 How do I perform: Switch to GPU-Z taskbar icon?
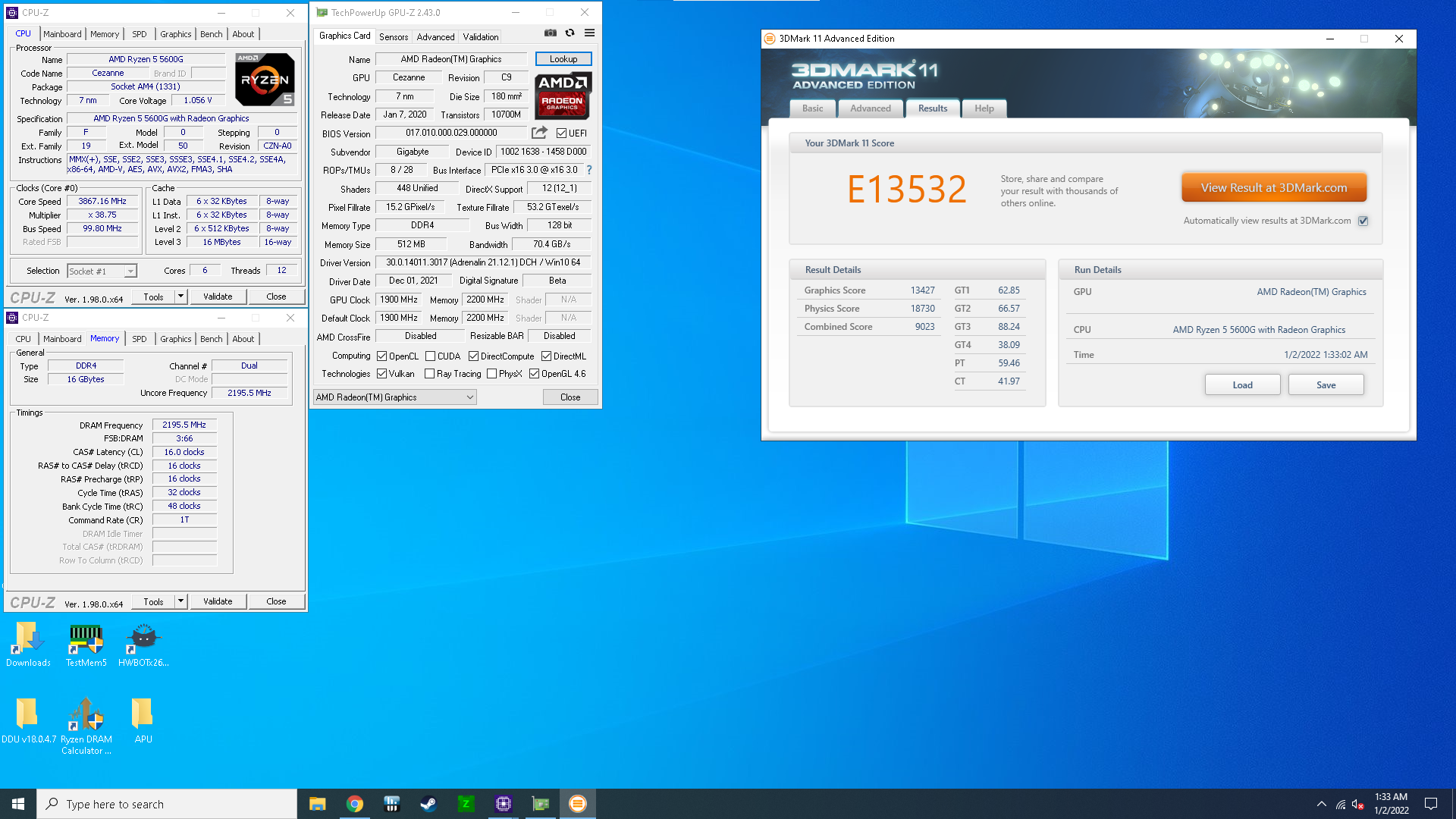540,804
